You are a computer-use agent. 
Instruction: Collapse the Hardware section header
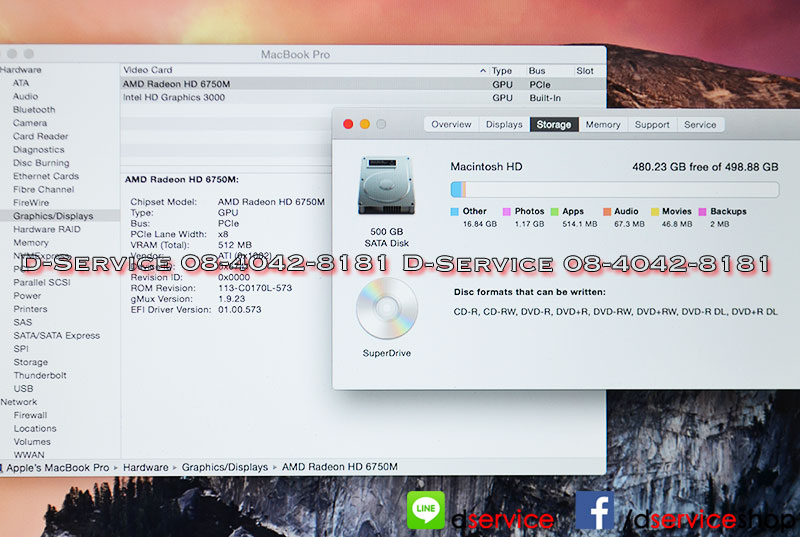(x=20, y=70)
